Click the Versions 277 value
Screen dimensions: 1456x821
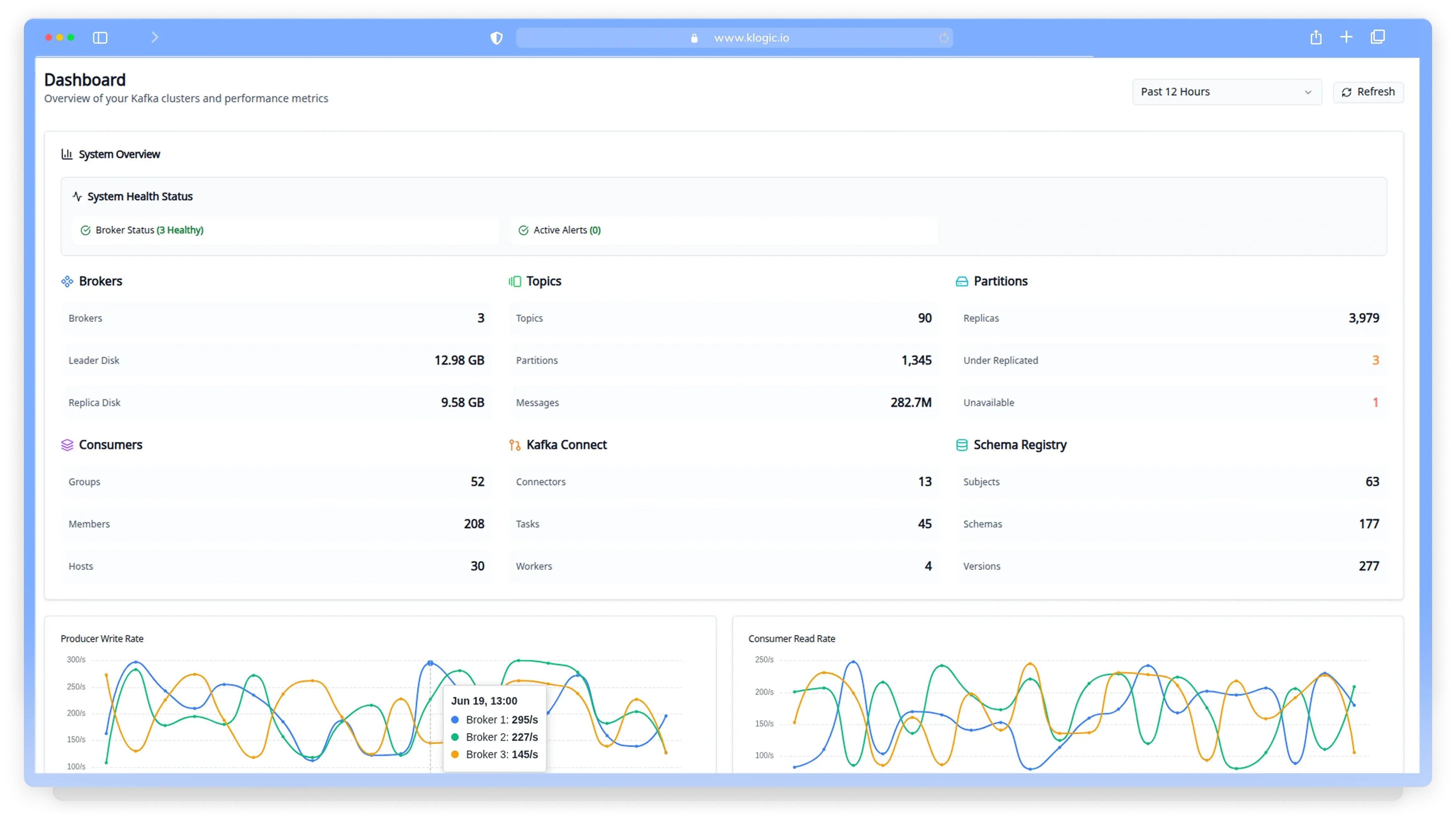click(x=1369, y=567)
